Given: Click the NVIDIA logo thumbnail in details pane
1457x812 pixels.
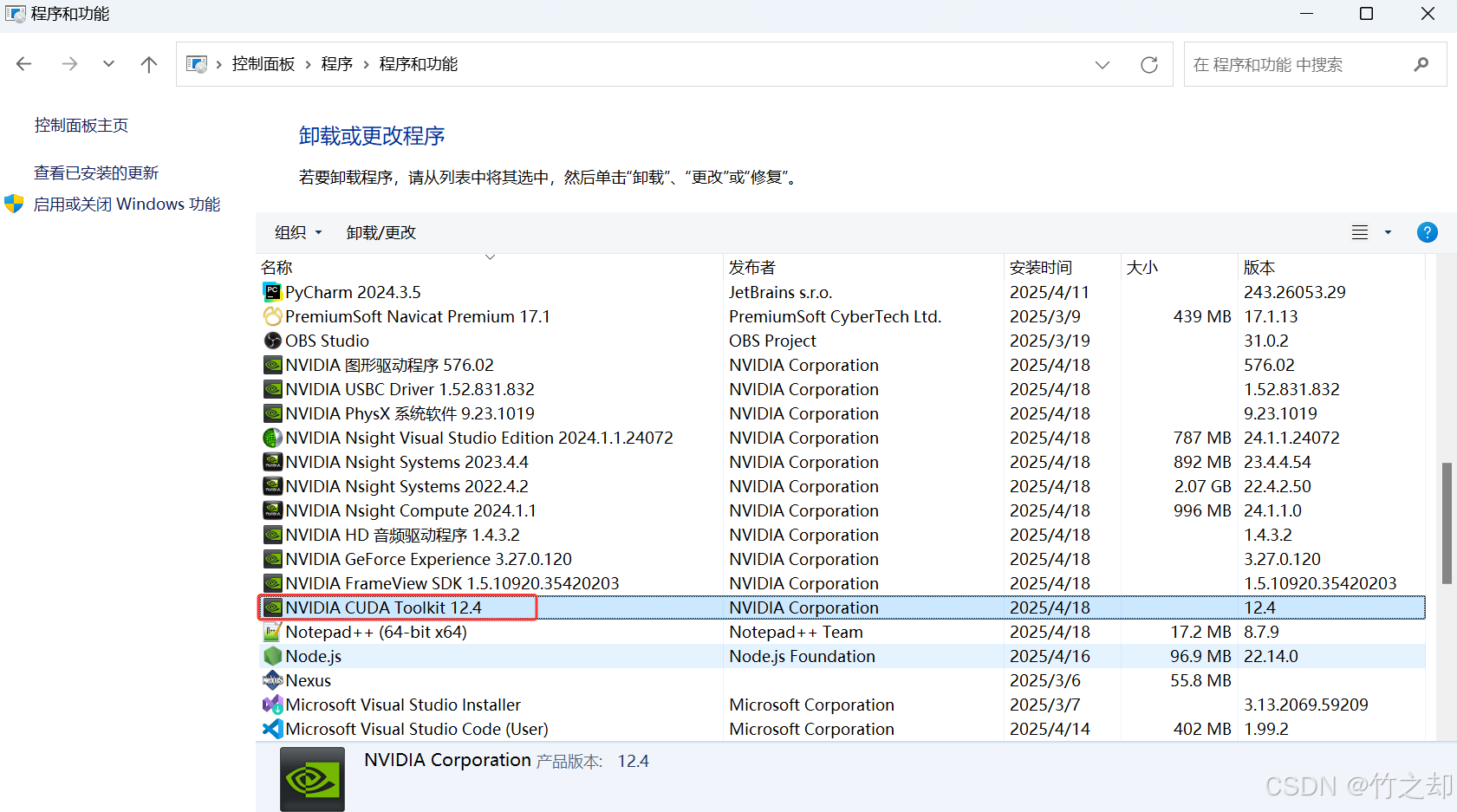Looking at the screenshot, I should (312, 779).
